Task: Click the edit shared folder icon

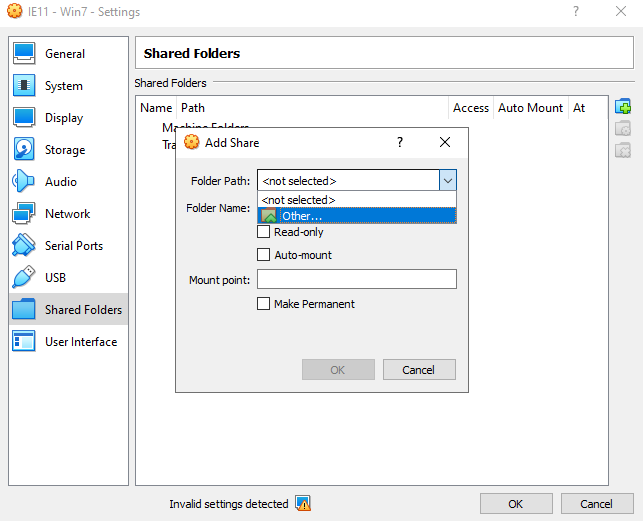Action: point(623,129)
